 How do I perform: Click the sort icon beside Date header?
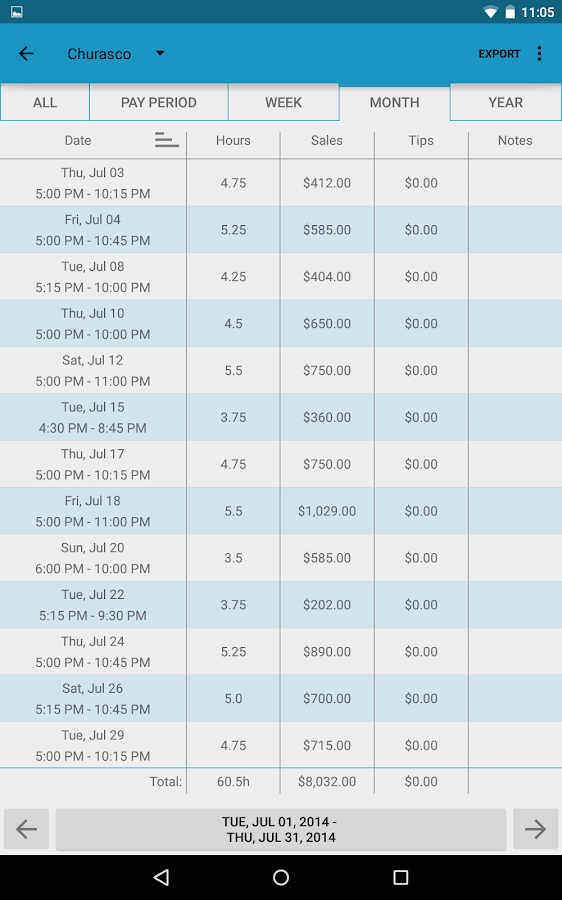click(x=166, y=140)
